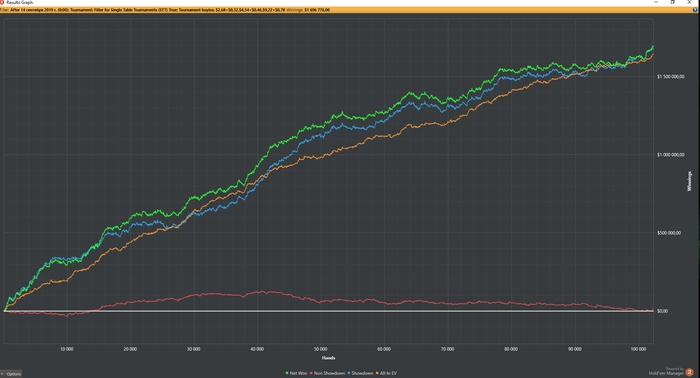Screen dimensions: 700x378
Task: Click the 90 000 hands axis label
Action: (575, 349)
